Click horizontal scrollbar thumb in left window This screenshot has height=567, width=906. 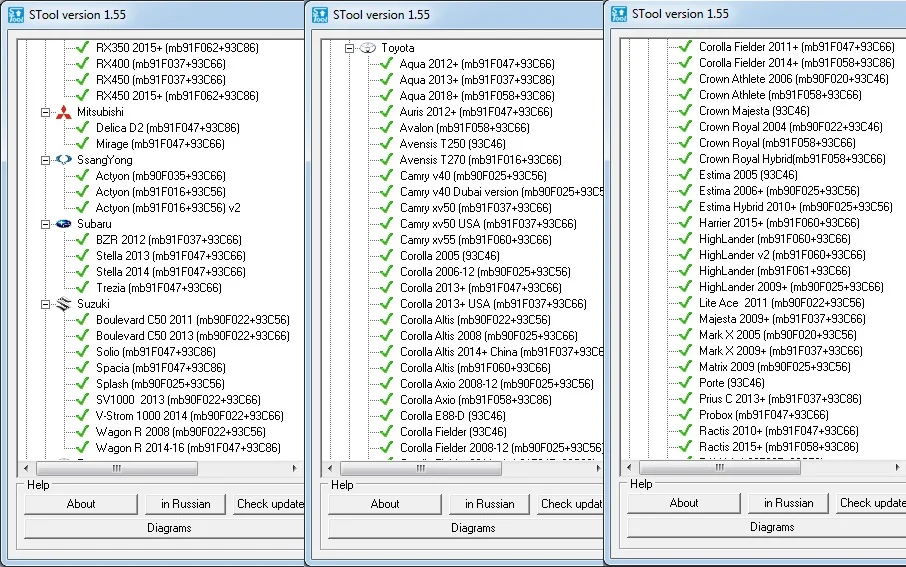pyautogui.click(x=117, y=468)
